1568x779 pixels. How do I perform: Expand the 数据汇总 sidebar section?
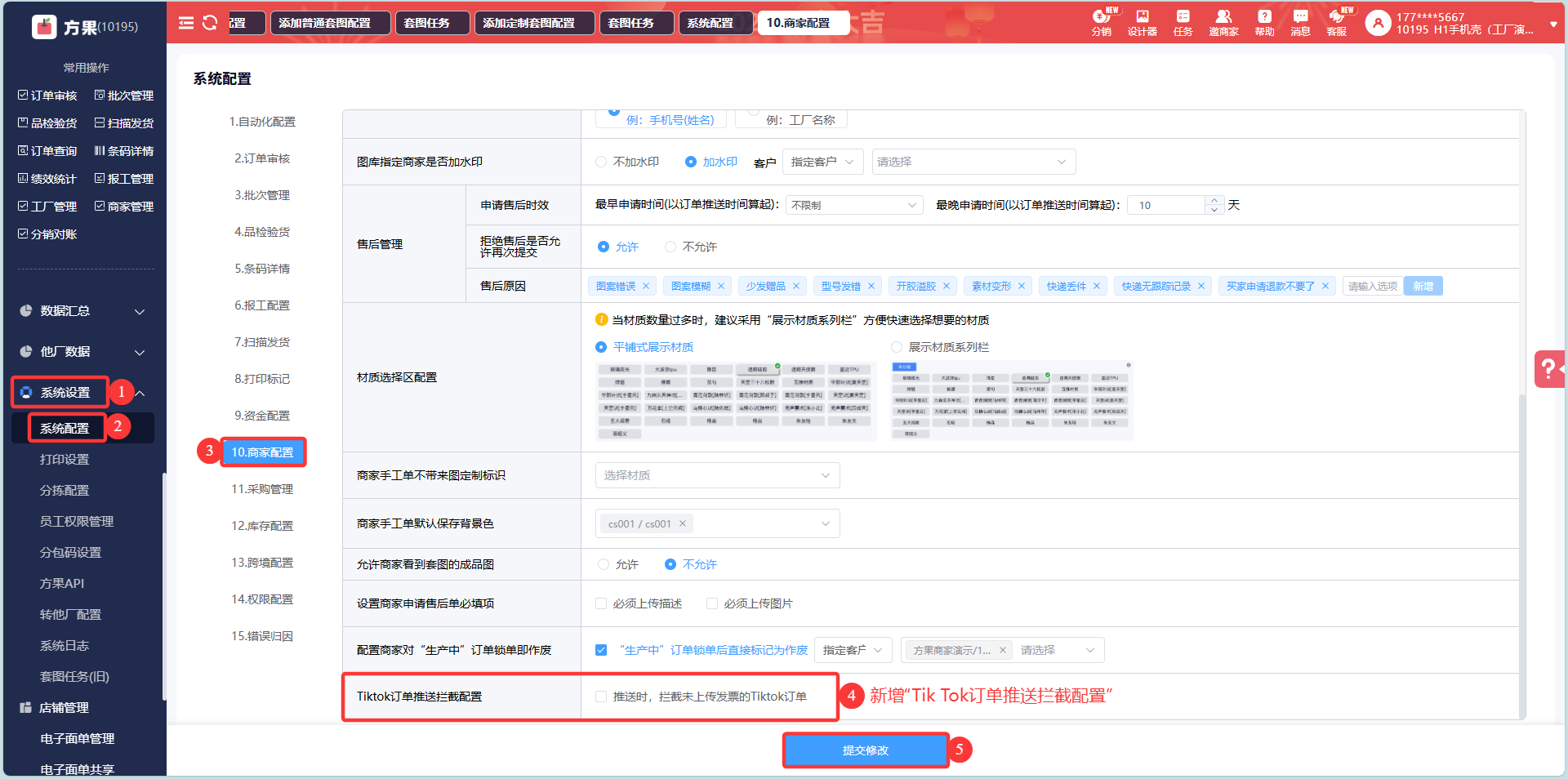82,311
